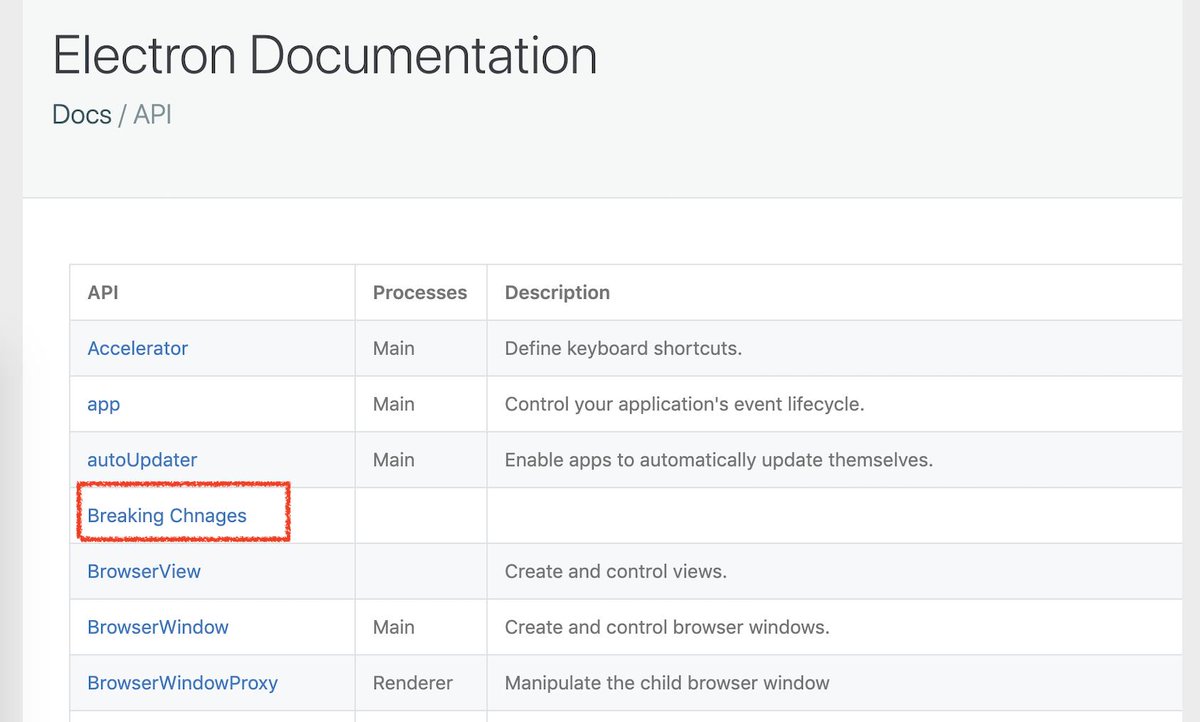The height and width of the screenshot is (722, 1200).
Task: Click the Electron Documentation page heading
Action: pyautogui.click(x=325, y=56)
